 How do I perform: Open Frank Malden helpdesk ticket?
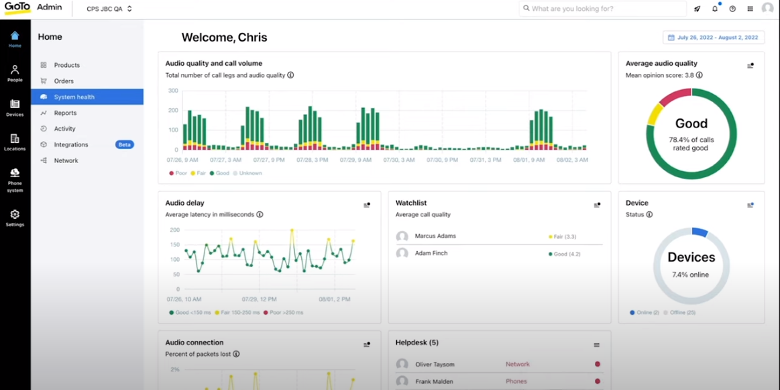(x=499, y=382)
